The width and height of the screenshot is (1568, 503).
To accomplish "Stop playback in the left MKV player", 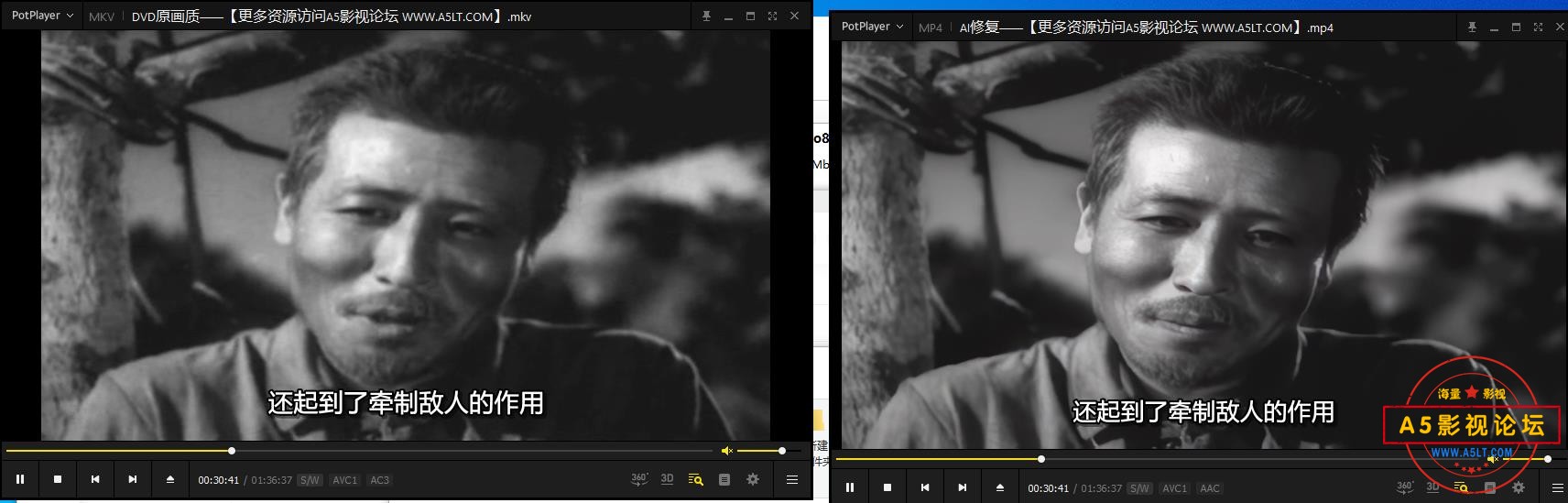I will pyautogui.click(x=58, y=479).
